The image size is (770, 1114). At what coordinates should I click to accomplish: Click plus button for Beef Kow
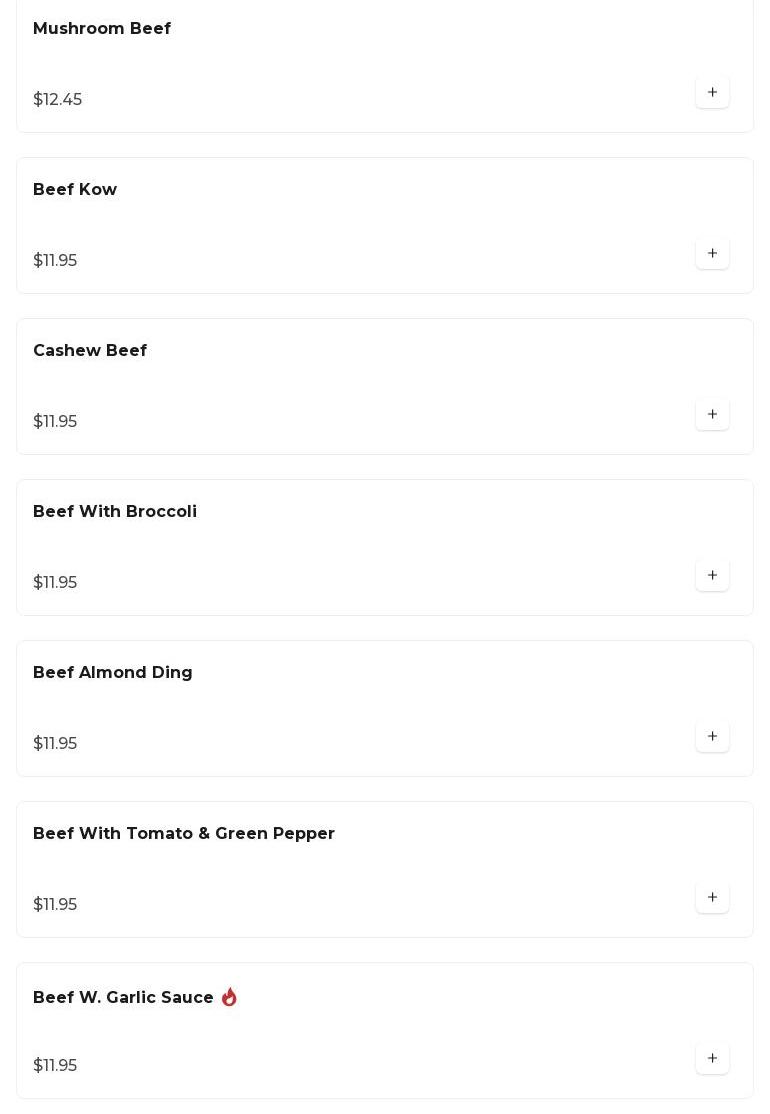point(712,254)
